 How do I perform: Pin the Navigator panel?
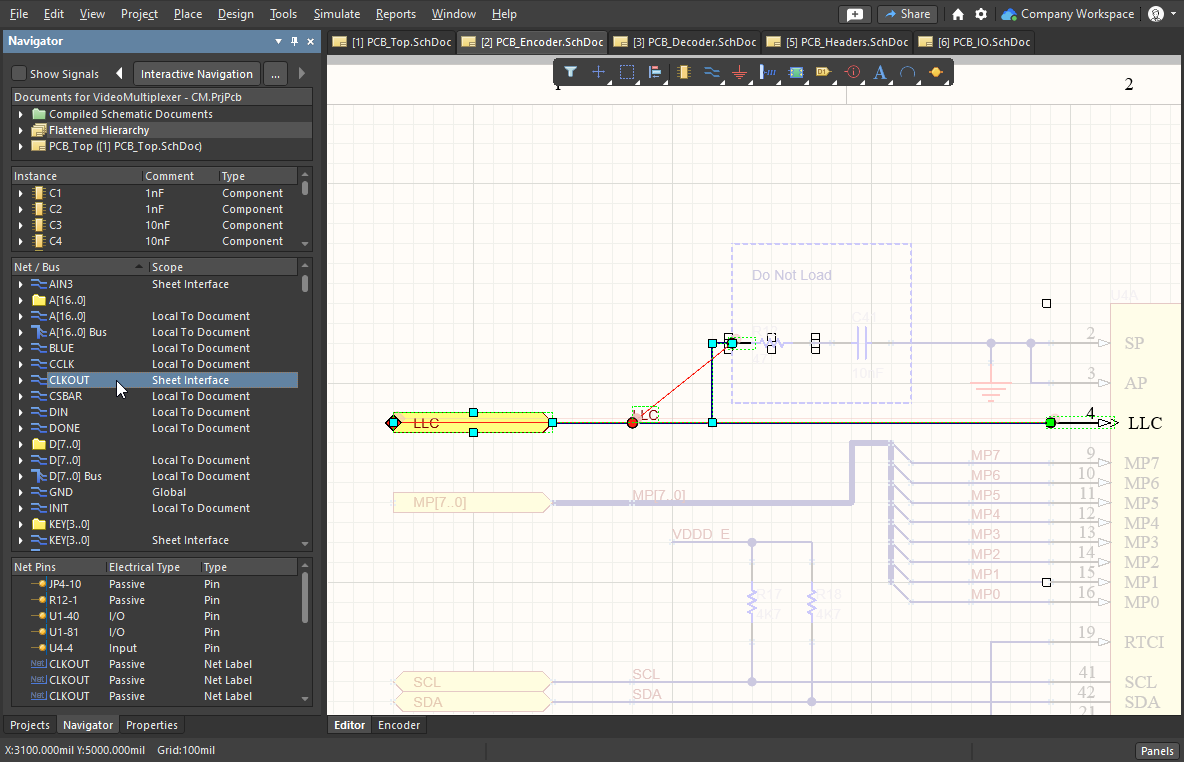294,42
